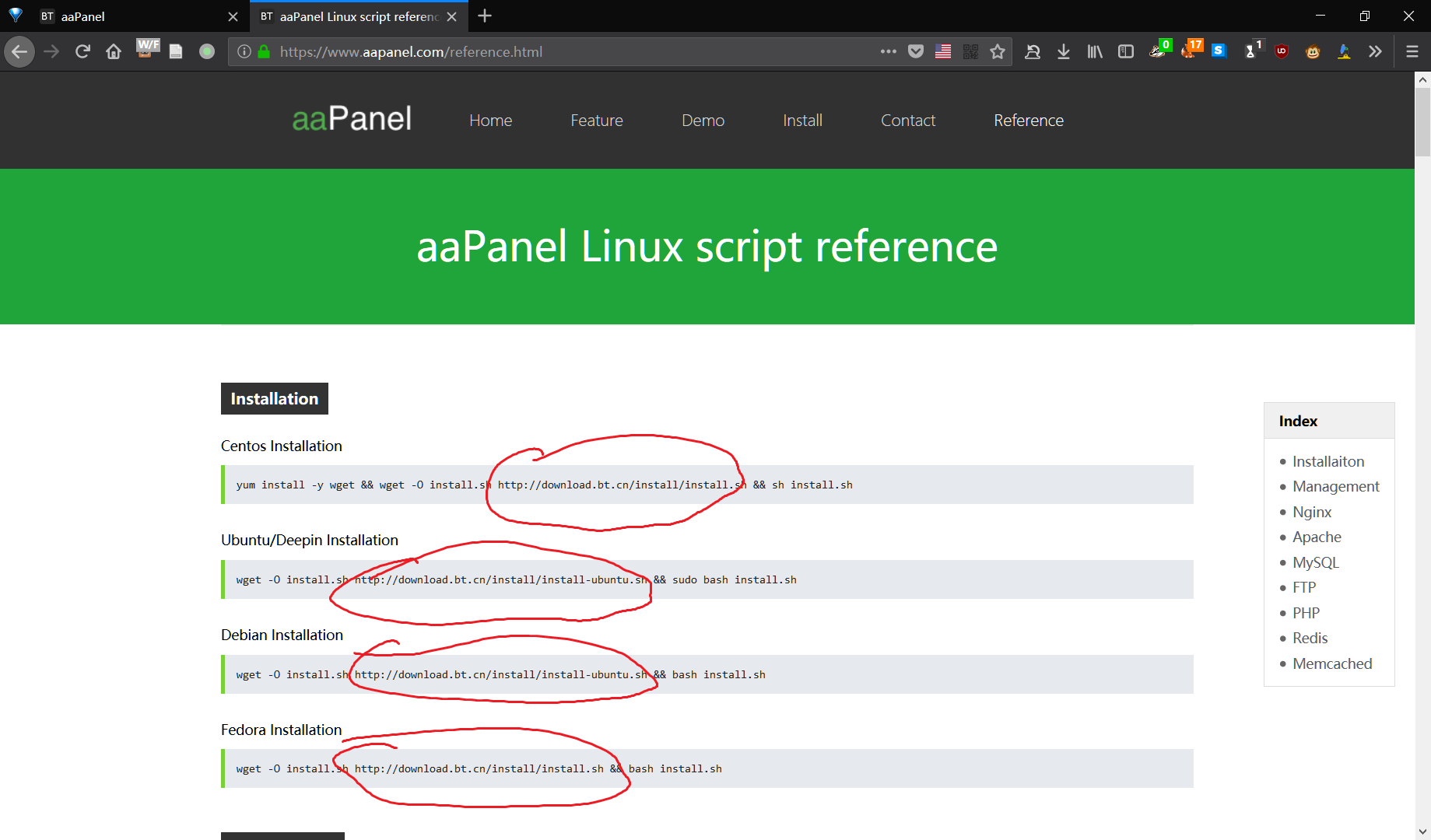Click the uBlock Origin shield icon
This screenshot has width=1431, height=840.
[x=1282, y=51]
